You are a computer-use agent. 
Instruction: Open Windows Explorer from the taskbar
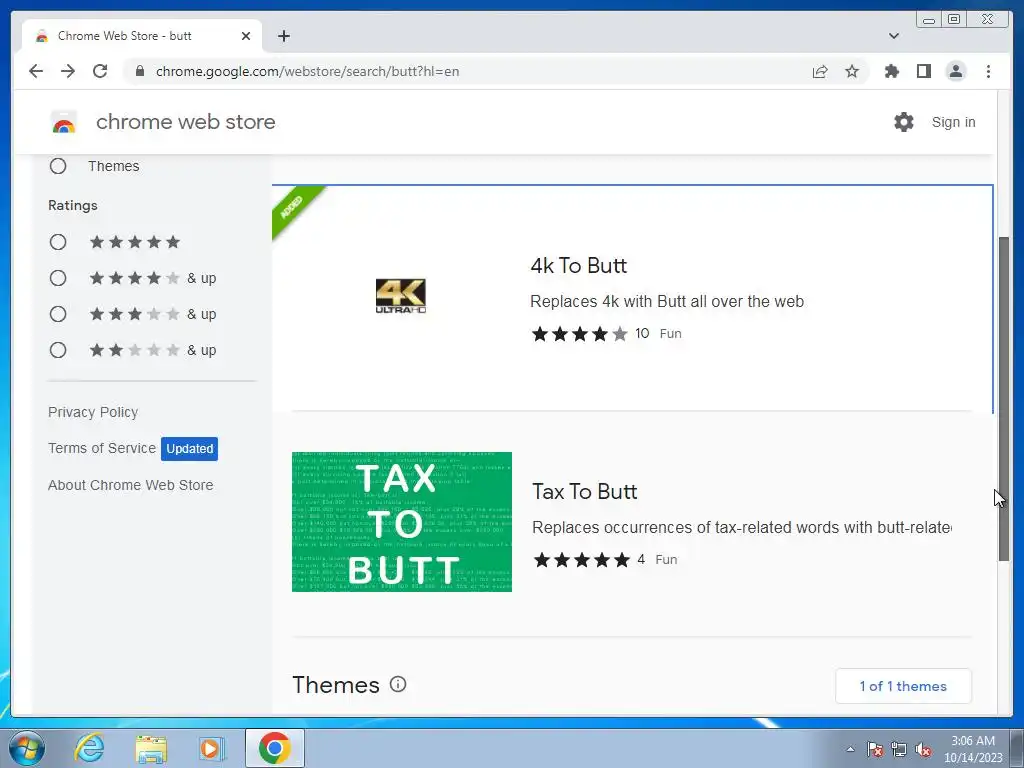click(x=151, y=748)
